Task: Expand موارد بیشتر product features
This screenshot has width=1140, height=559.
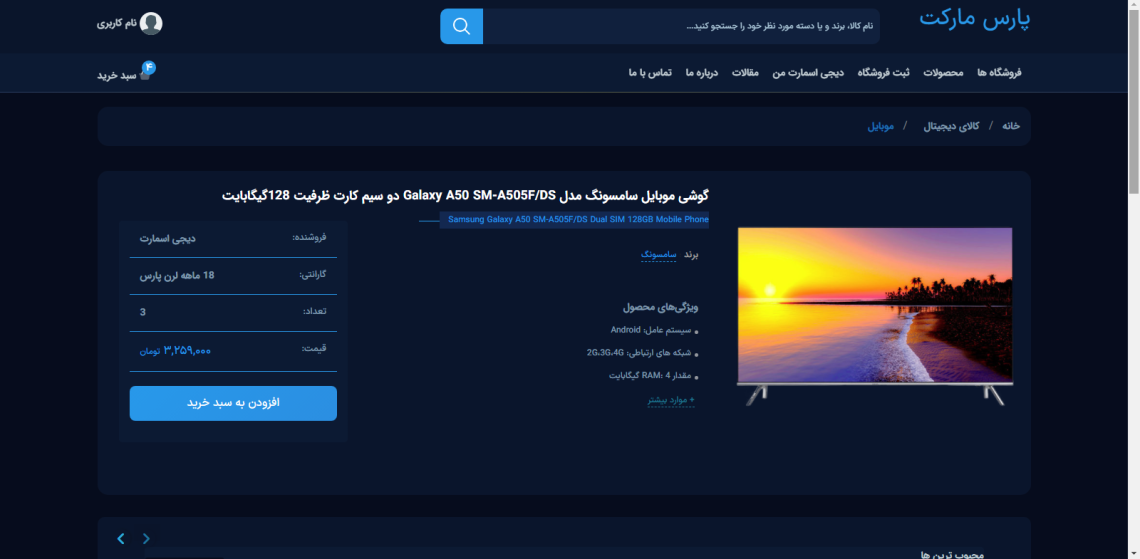Action: click(671, 400)
